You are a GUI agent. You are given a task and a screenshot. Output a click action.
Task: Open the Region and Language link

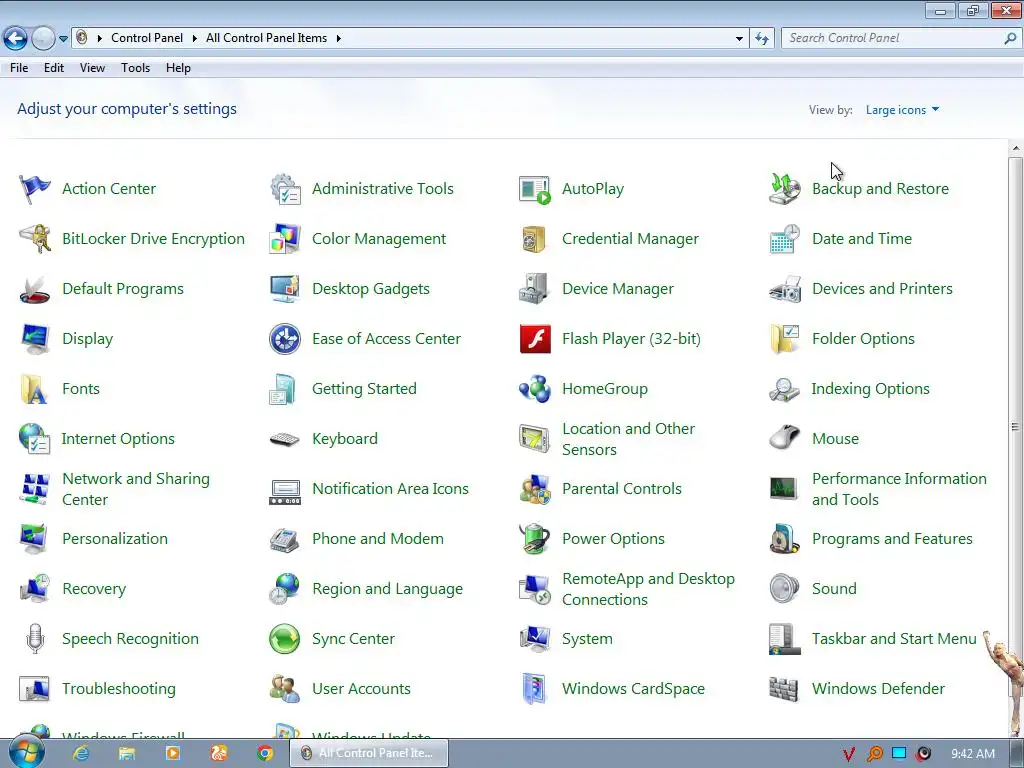pyautogui.click(x=387, y=589)
